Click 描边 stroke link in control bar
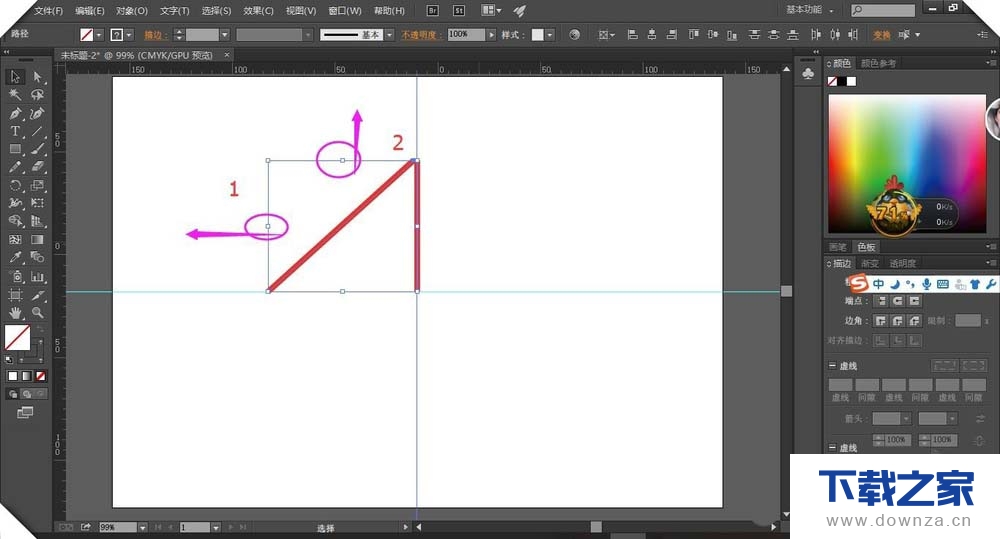Viewport: 1000px width, 539px height. tap(156, 35)
